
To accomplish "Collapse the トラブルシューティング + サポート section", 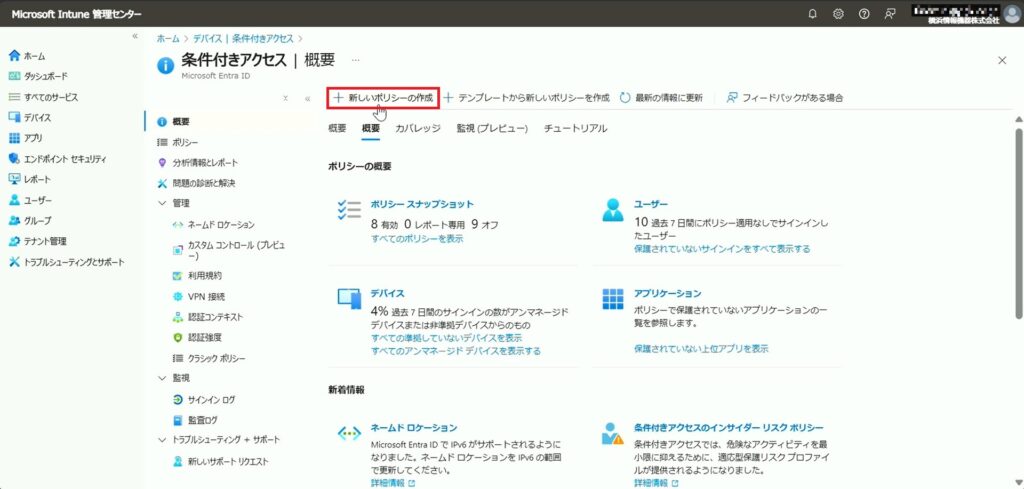I will [163, 439].
